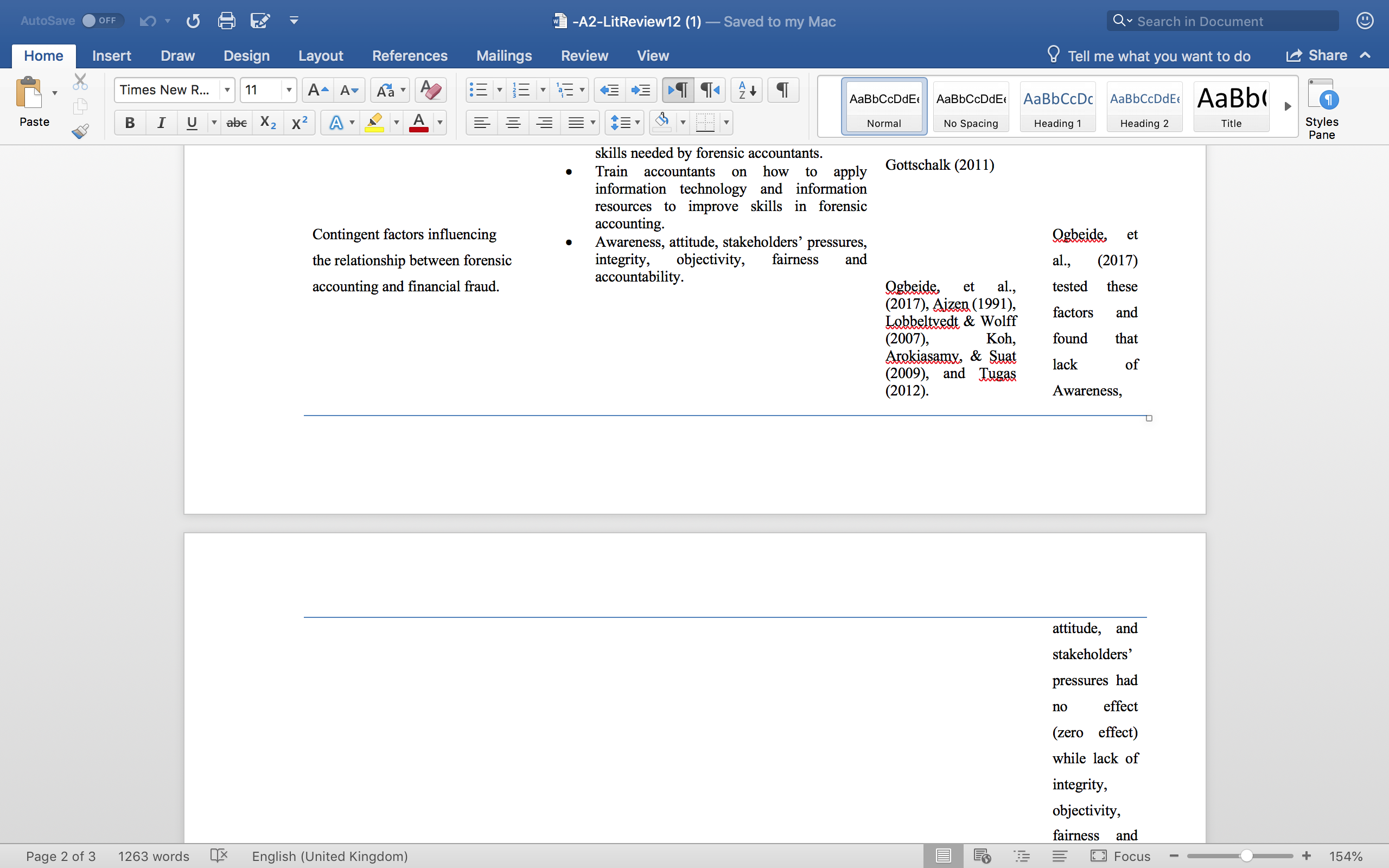This screenshot has height=868, width=1389.
Task: Click the Print icon in the title bar
Action: tap(226, 21)
